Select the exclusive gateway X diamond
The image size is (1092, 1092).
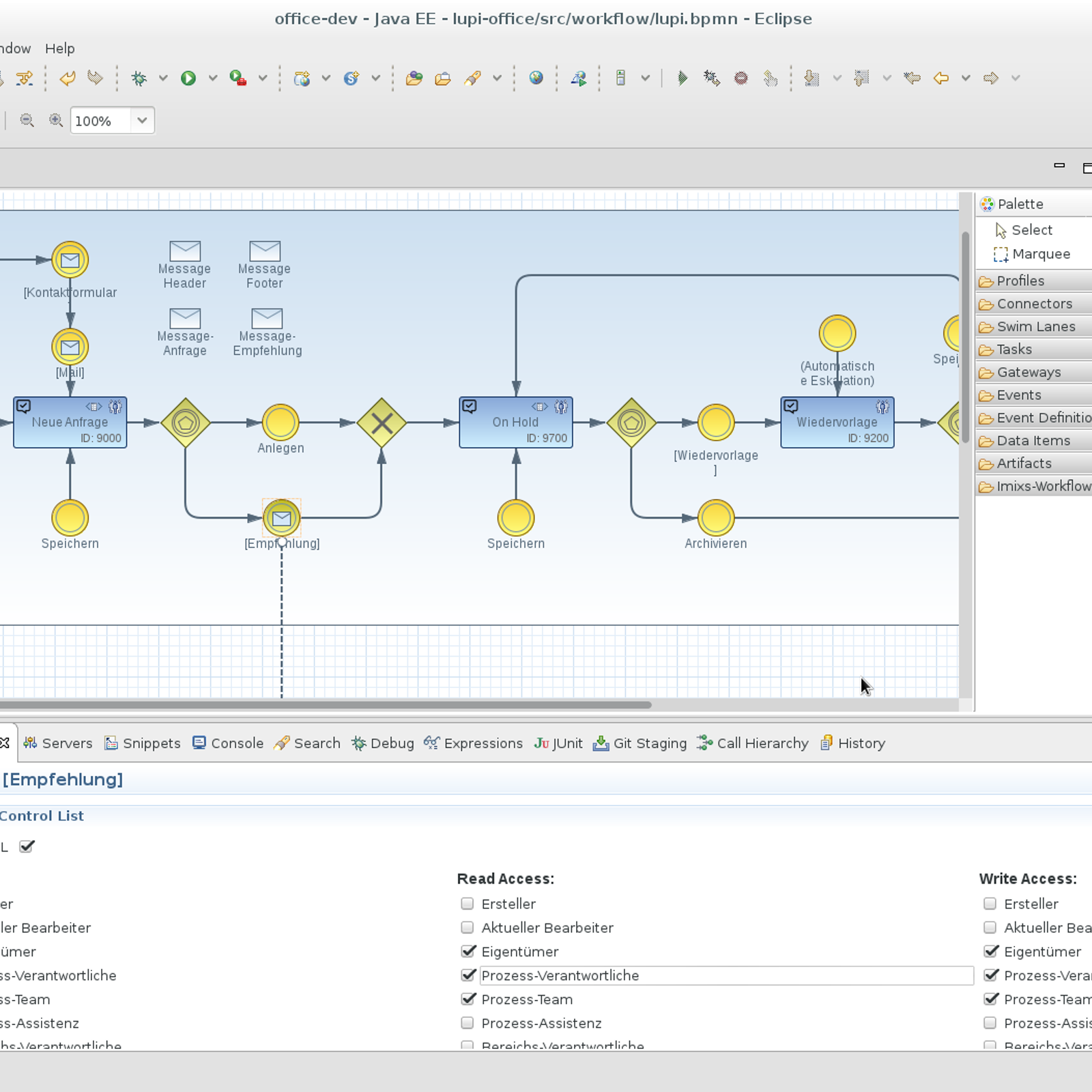382,423
